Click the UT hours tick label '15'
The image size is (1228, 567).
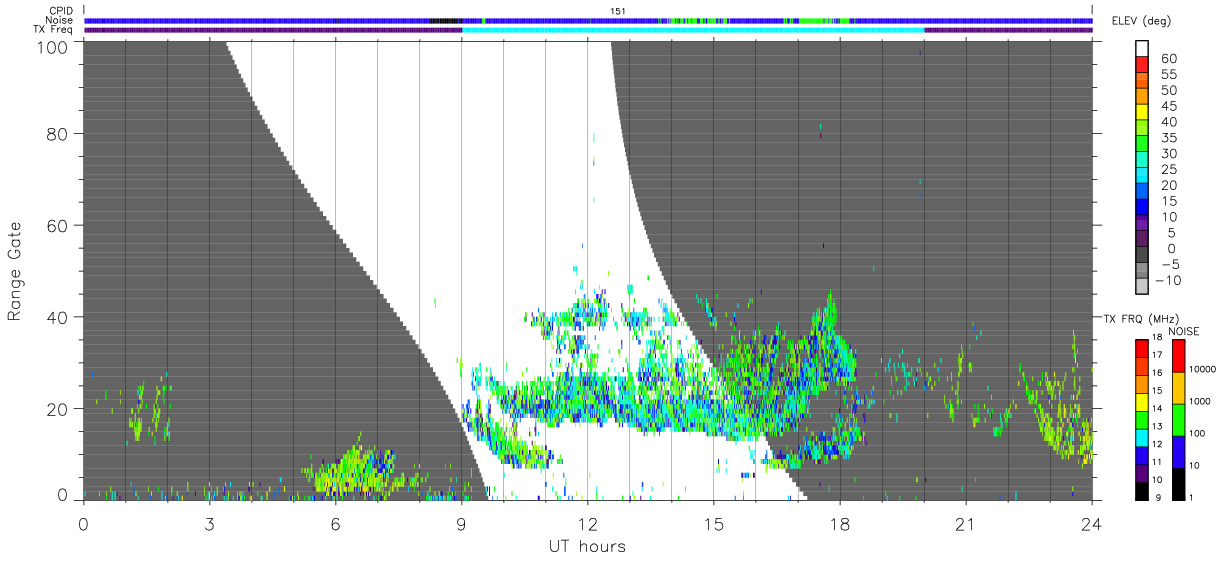713,524
